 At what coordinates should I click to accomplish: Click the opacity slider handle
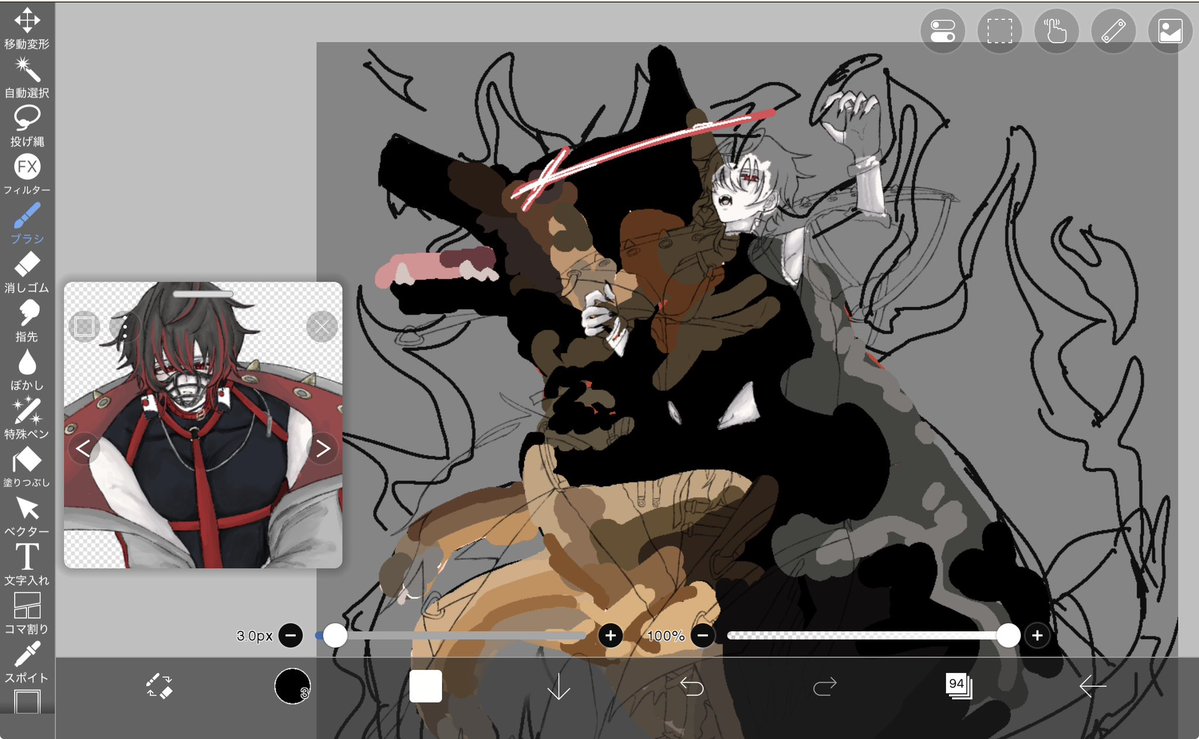[x=1009, y=635]
